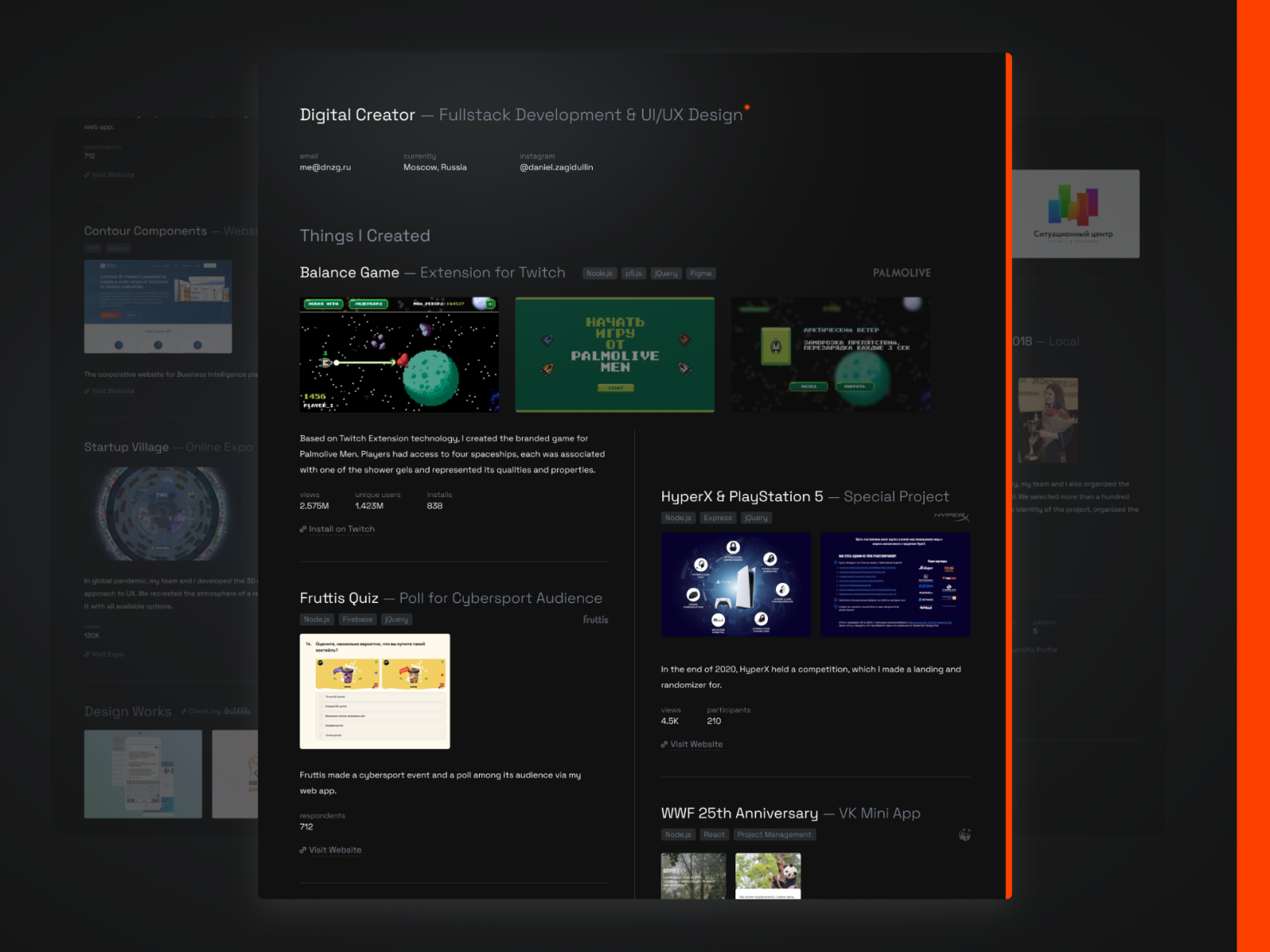Viewport: 1270px width, 952px height.
Task: Open the colorful bar chart logo card
Action: [x=1074, y=213]
